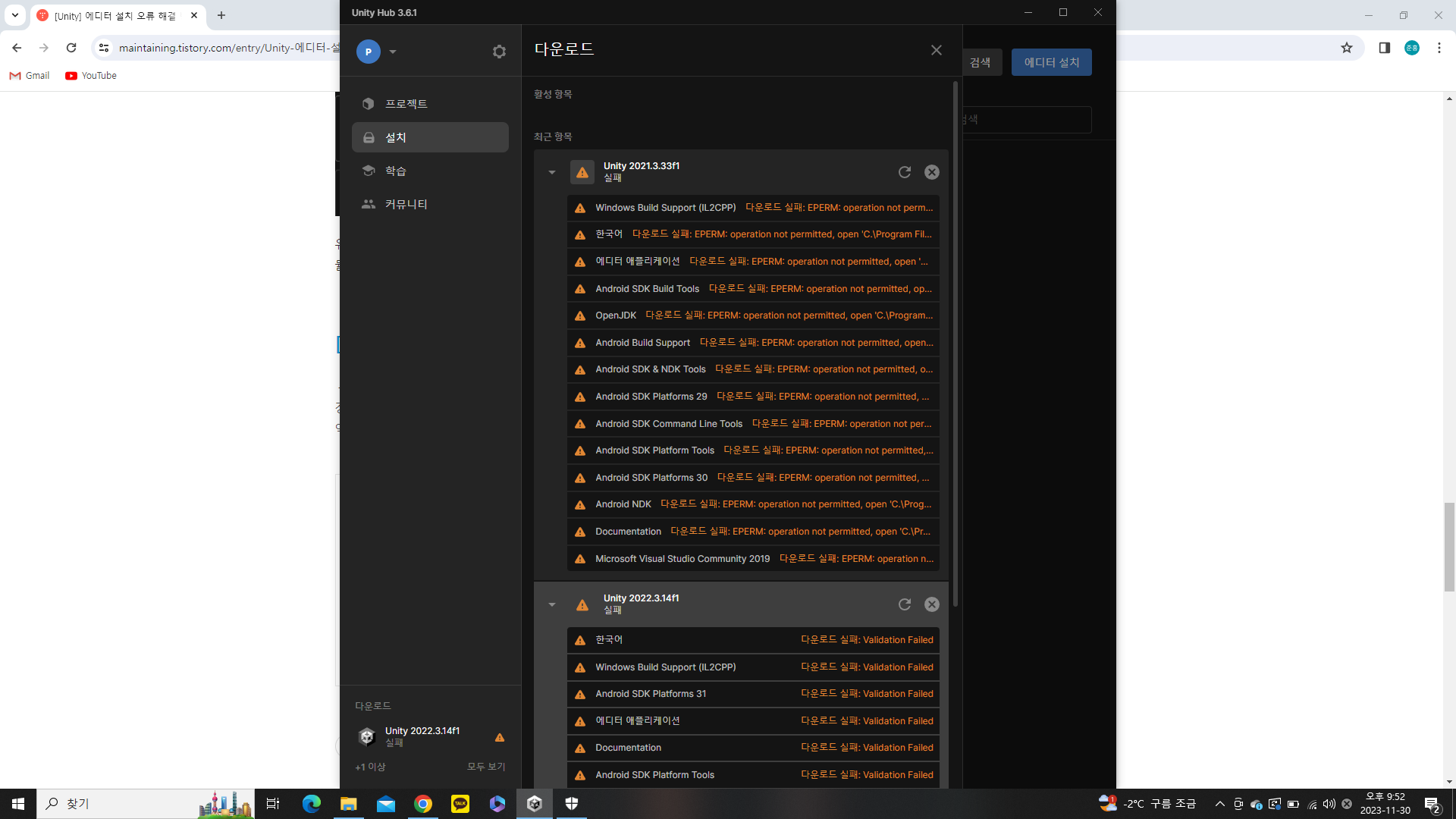The image size is (1456, 819).
Task: Open the Chrome side panel
Action: pyautogui.click(x=1384, y=48)
